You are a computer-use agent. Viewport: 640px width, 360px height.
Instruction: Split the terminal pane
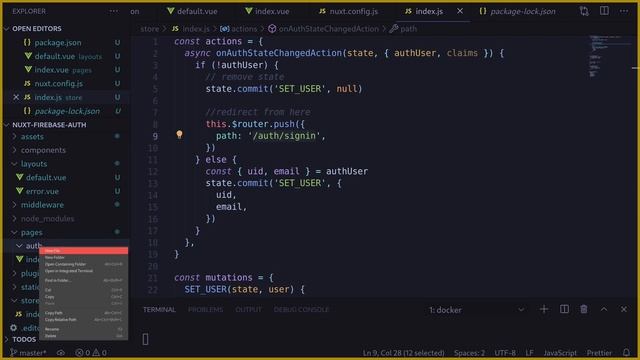pyautogui.click(x=564, y=309)
